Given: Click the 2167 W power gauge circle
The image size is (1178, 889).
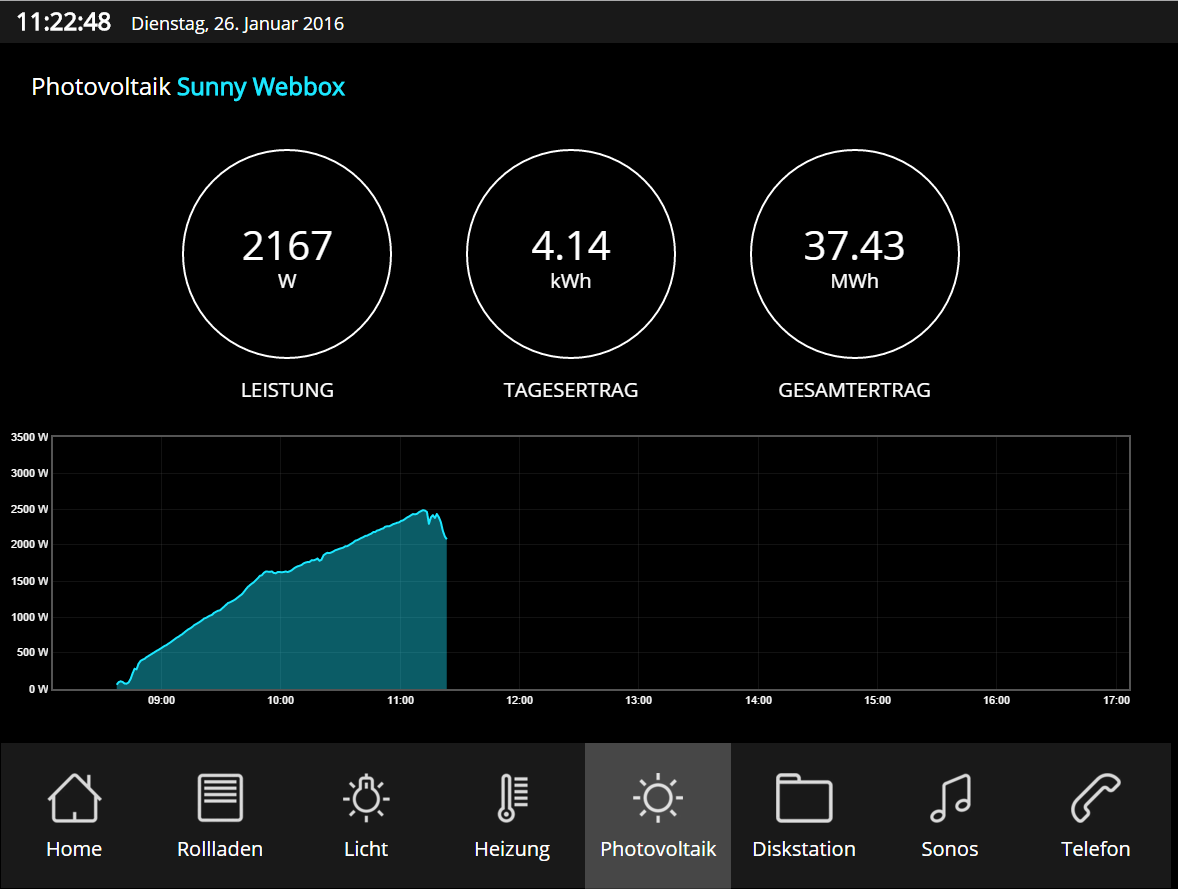Looking at the screenshot, I should (x=287, y=254).
